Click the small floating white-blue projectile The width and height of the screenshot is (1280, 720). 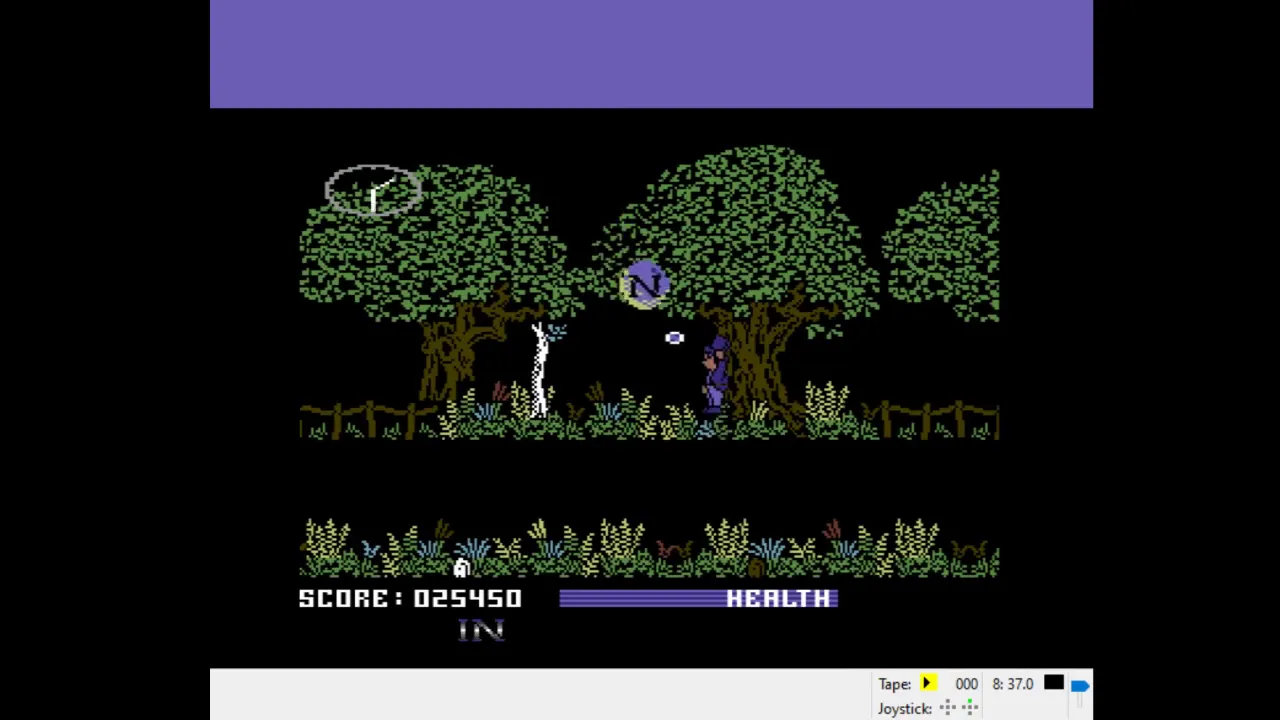(x=674, y=338)
